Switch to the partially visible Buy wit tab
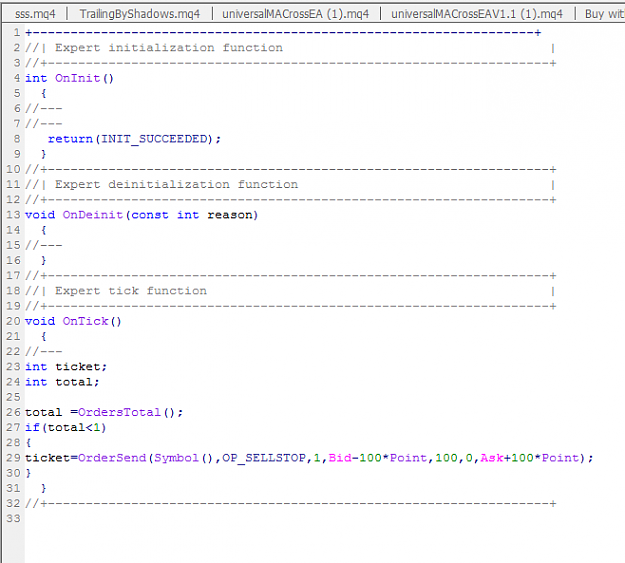Screen dimensions: 625x563 (x=604, y=14)
